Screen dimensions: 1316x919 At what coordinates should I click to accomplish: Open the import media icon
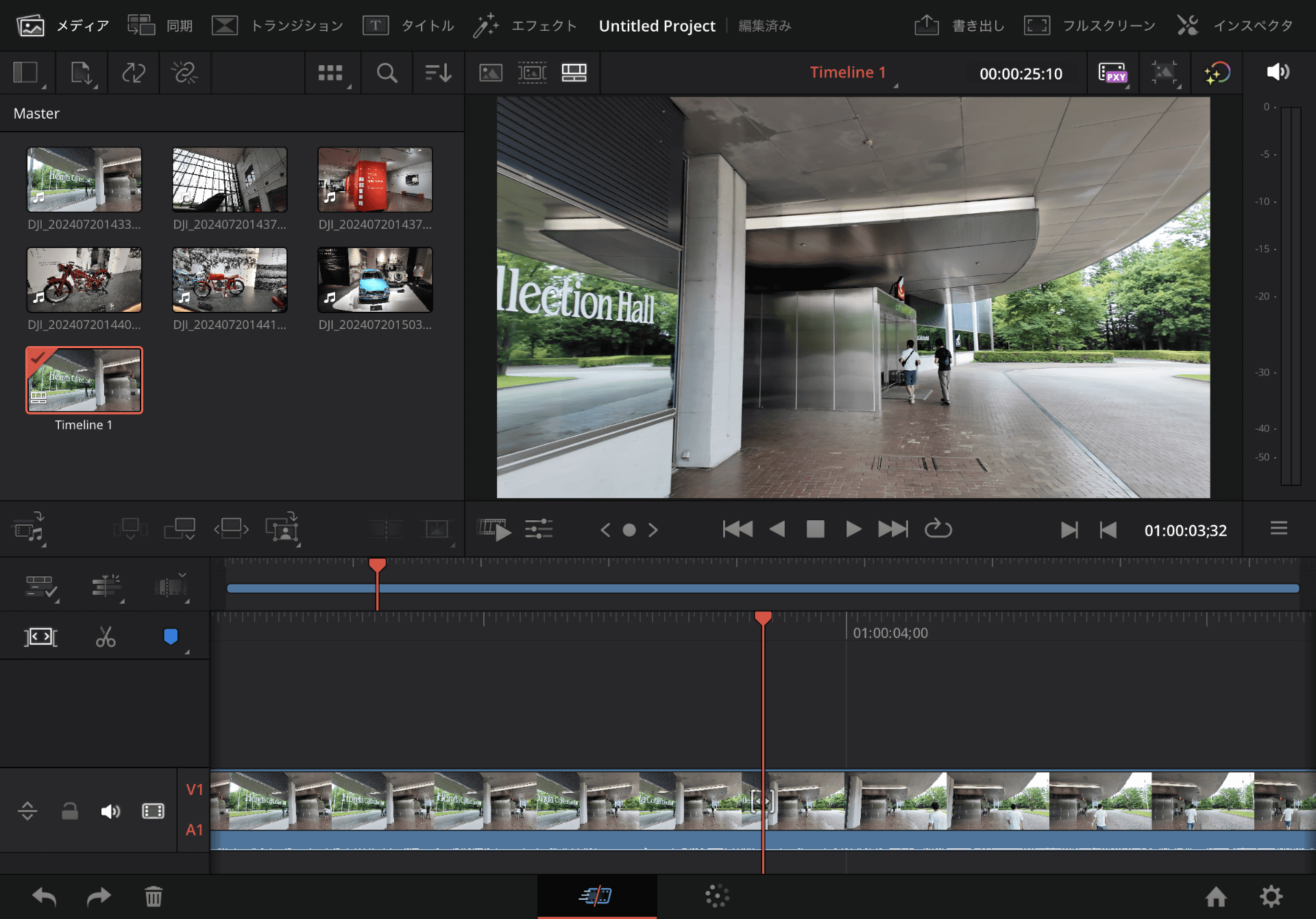(82, 73)
